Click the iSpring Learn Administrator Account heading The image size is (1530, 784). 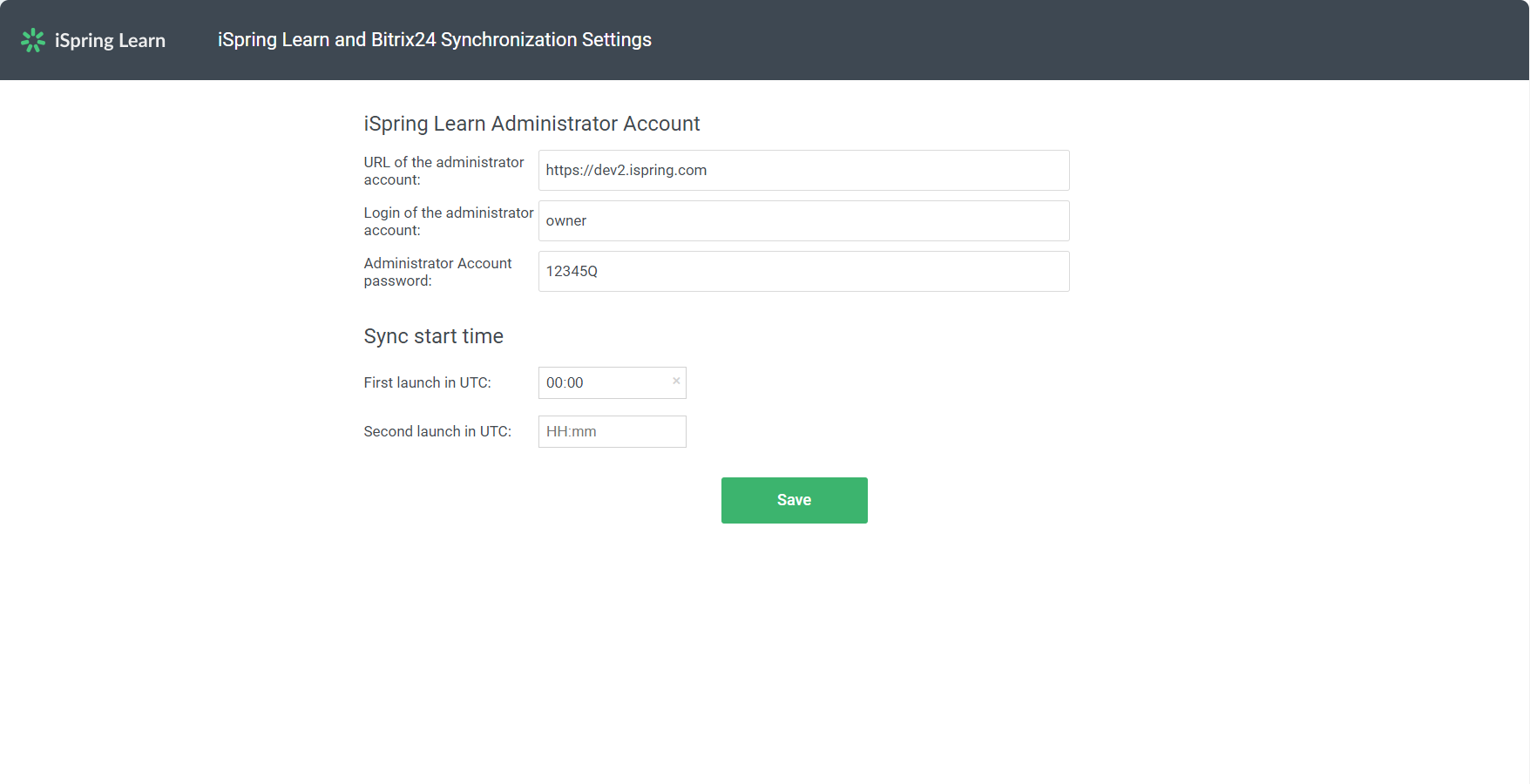pos(531,124)
